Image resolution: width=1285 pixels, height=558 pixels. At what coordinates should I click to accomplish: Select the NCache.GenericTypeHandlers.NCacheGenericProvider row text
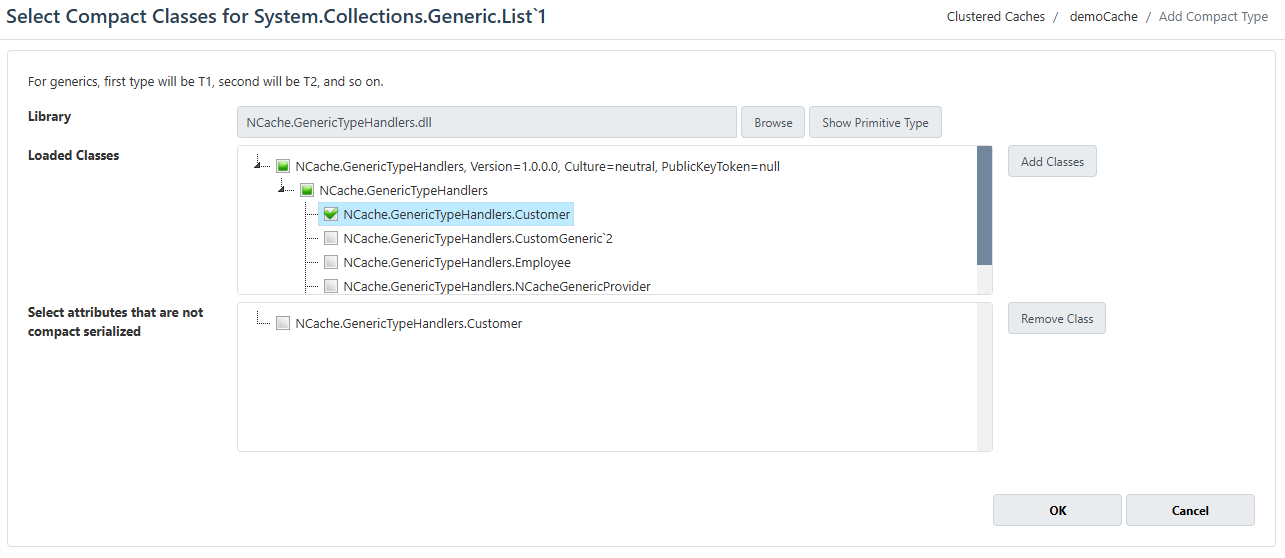point(497,287)
